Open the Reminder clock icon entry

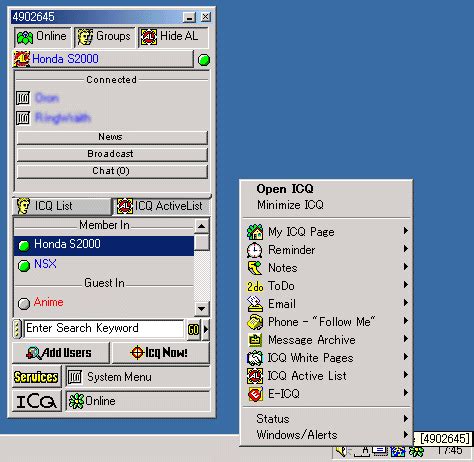[255, 250]
